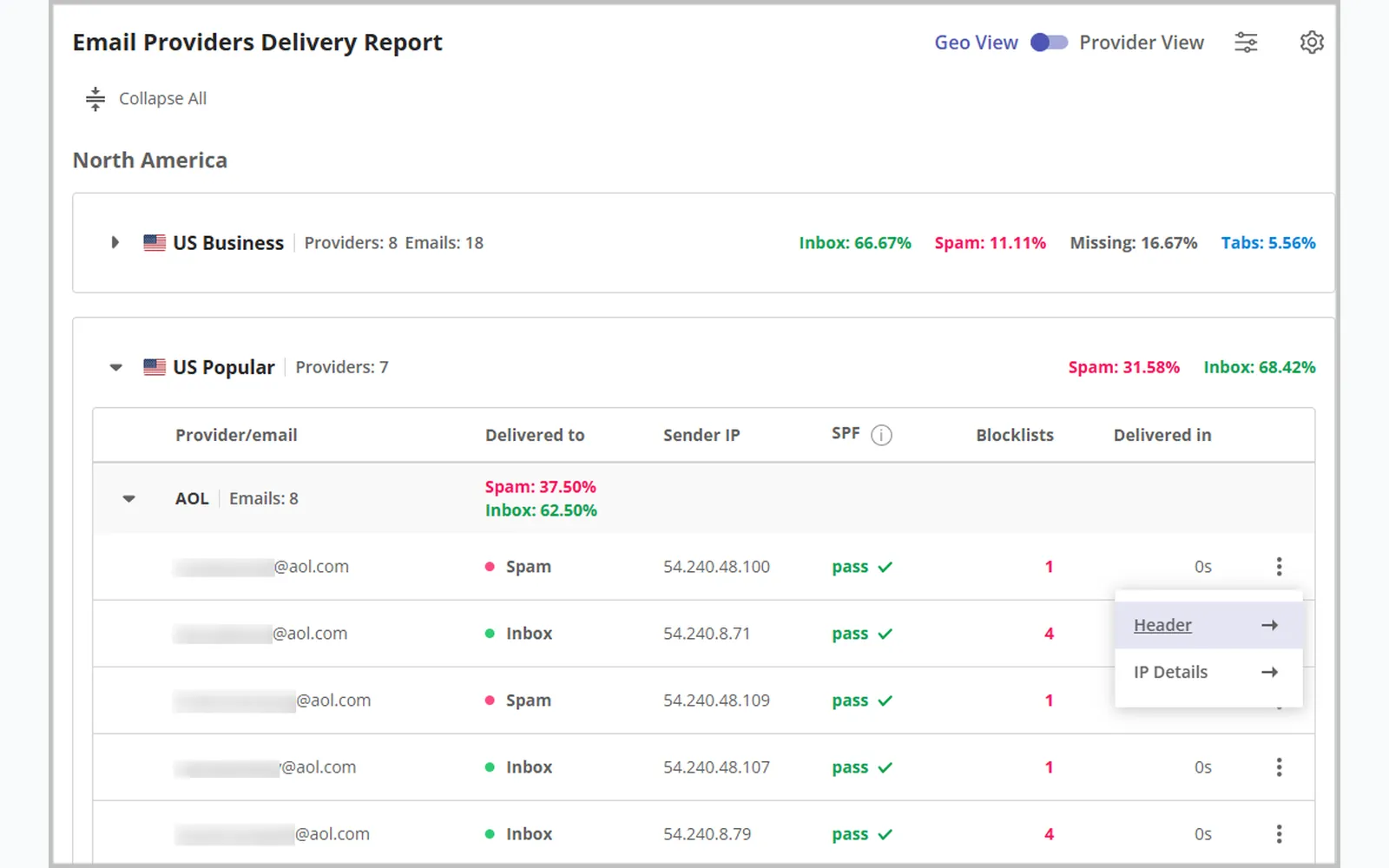Click AOL Spam: 37.50% summary
The height and width of the screenshot is (868, 1389).
(540, 487)
